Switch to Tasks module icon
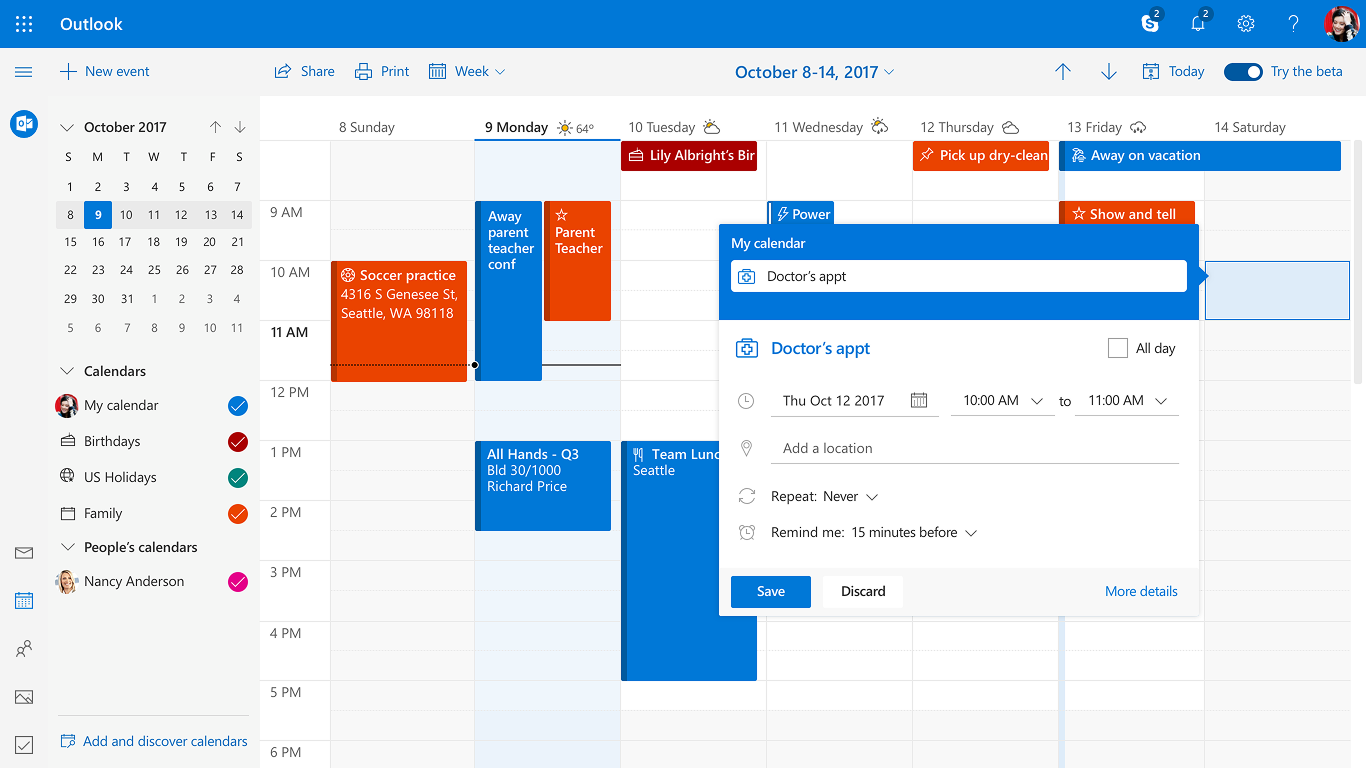The width and height of the screenshot is (1366, 768). pyautogui.click(x=24, y=745)
